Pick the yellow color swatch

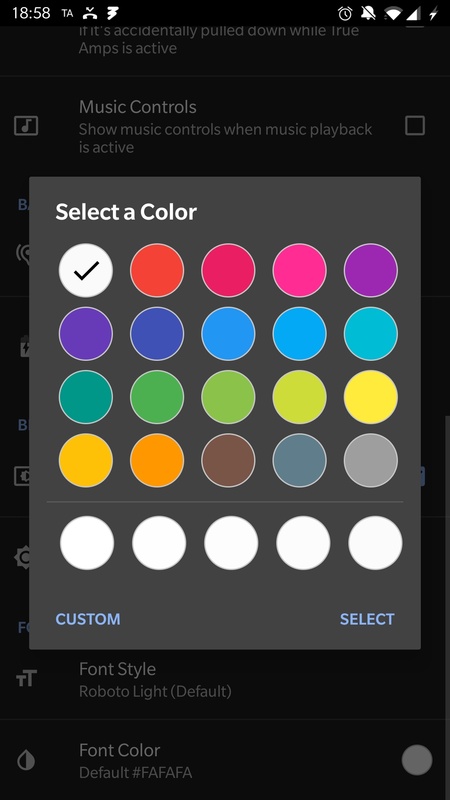click(x=371, y=397)
